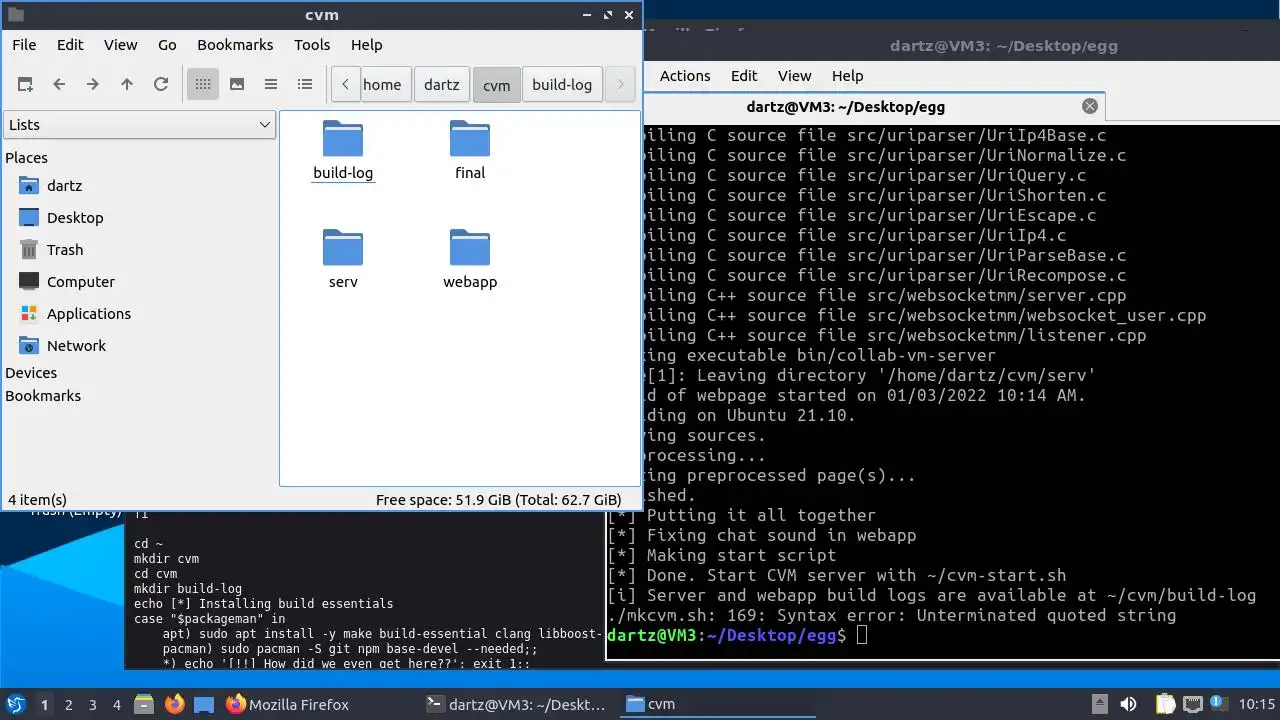Go back to the previous folder
The width and height of the screenshot is (1280, 720).
click(59, 85)
